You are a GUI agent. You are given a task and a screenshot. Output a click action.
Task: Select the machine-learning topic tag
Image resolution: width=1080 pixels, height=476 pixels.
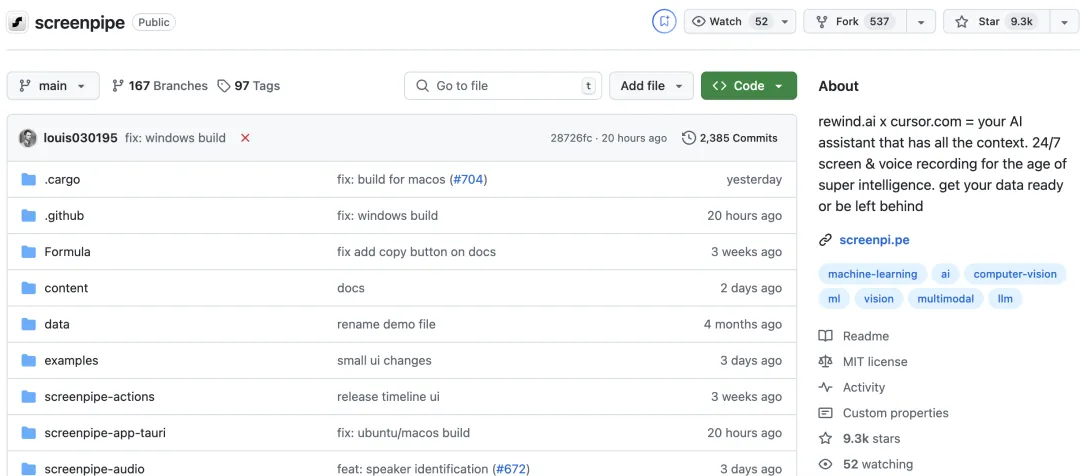[x=872, y=274]
